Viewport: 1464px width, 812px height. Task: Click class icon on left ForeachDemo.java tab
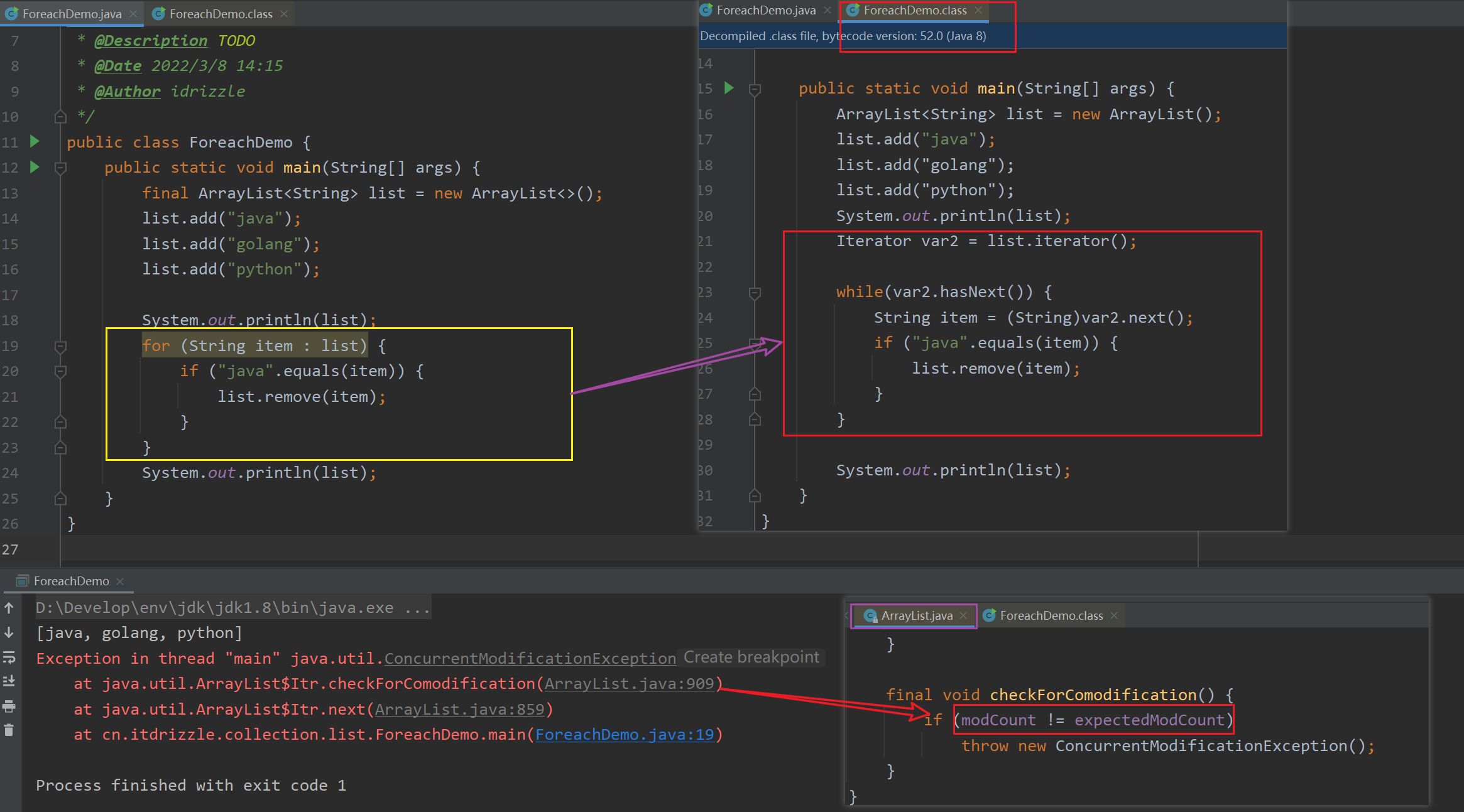click(x=11, y=14)
